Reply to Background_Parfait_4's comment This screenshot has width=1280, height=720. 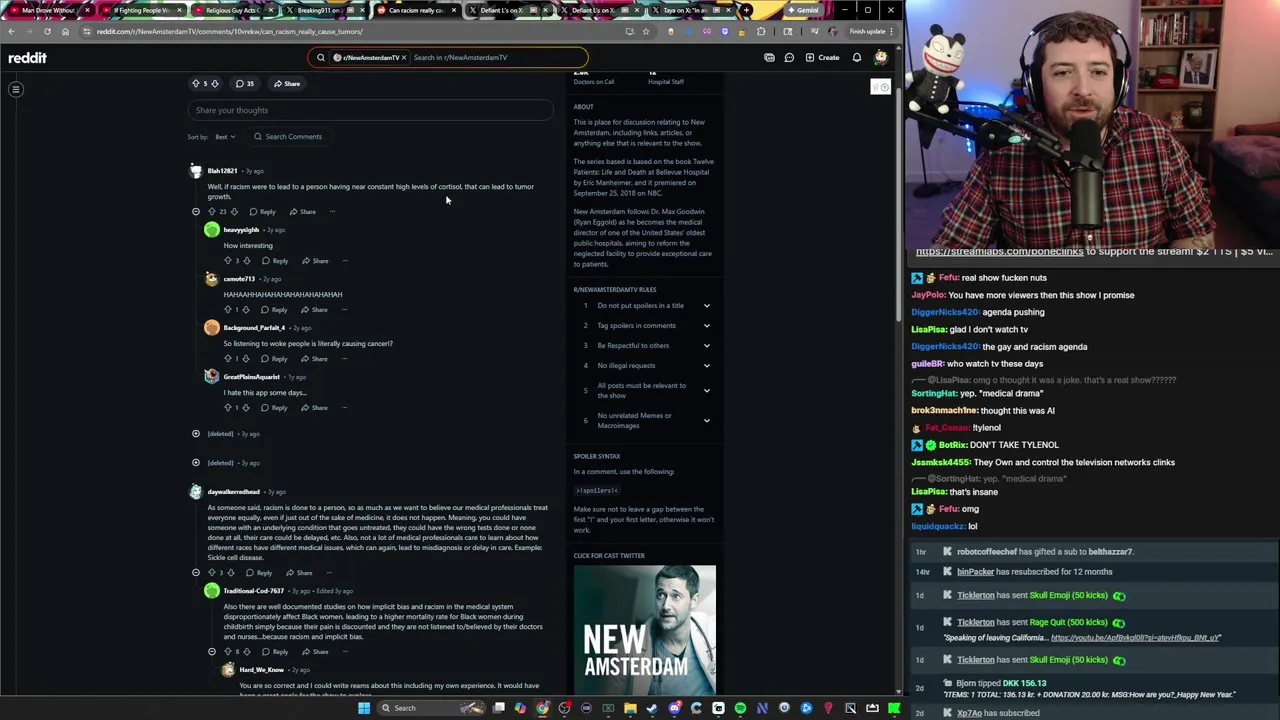point(275,359)
